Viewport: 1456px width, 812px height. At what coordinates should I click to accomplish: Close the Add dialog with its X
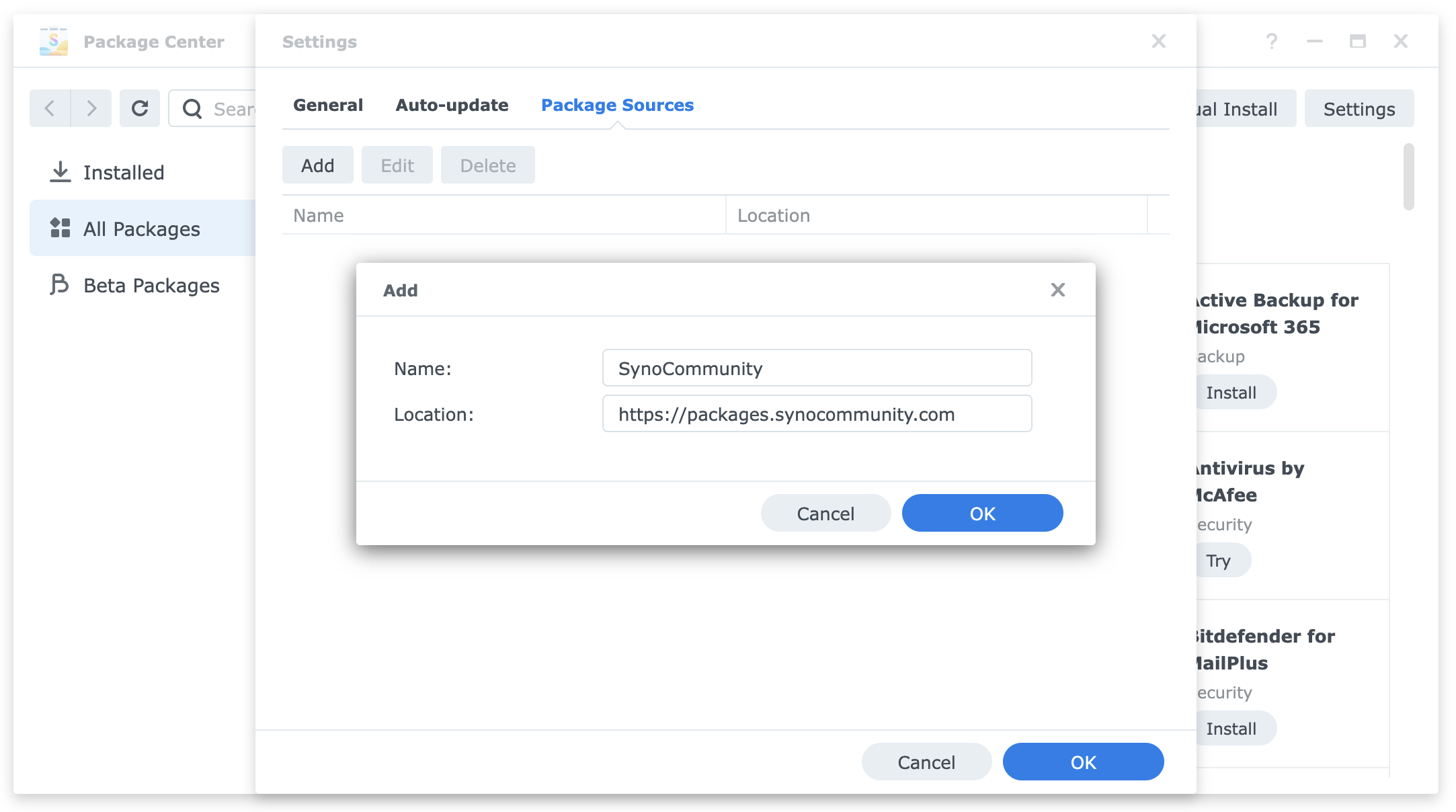(1057, 290)
